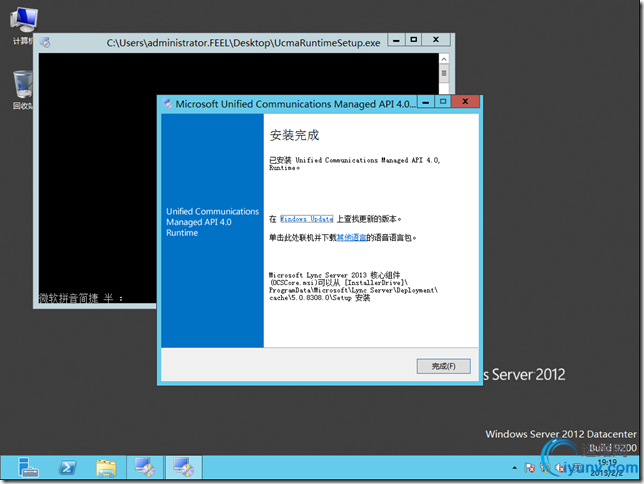
Task: Click the installer icon in UCMA dialog title bar
Action: [167, 104]
